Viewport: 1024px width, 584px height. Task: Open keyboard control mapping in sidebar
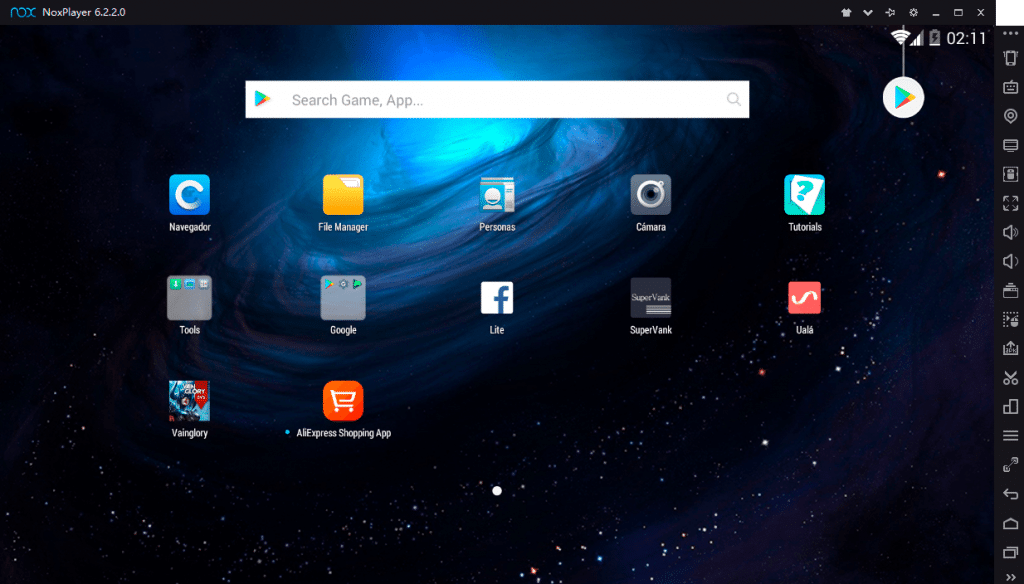[x=1010, y=87]
